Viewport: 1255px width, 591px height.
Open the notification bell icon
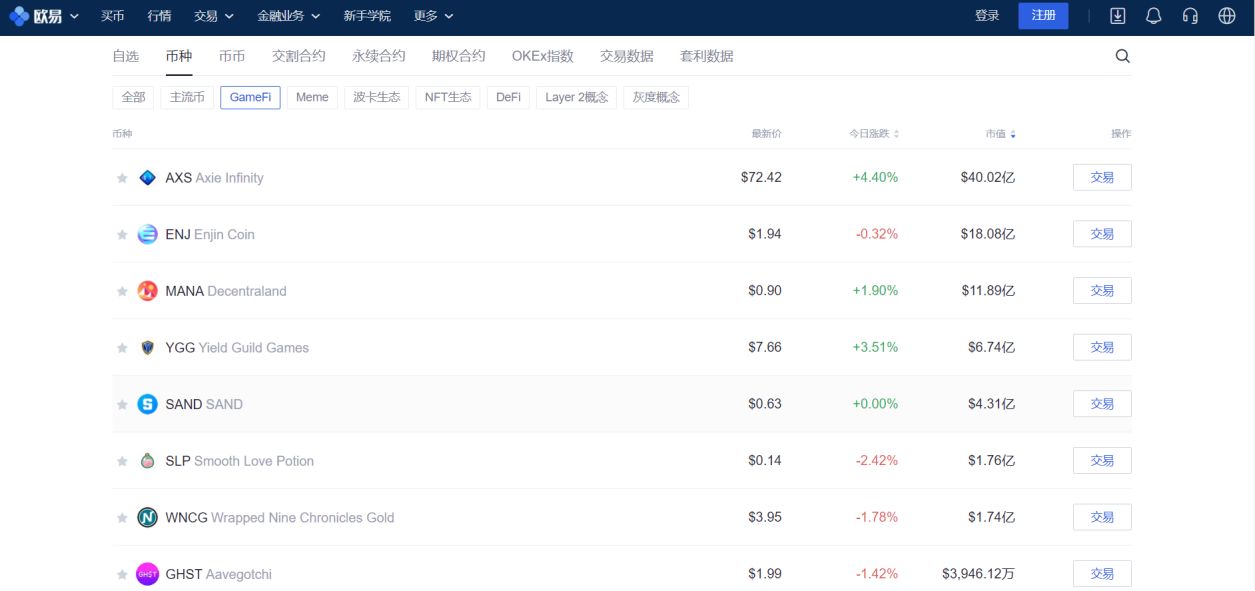pos(1153,16)
